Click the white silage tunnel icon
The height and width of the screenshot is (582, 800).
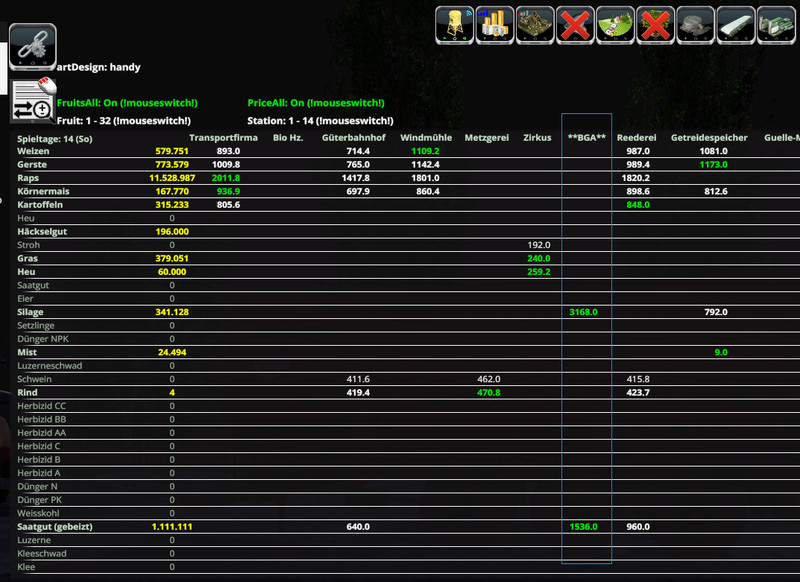pos(737,25)
